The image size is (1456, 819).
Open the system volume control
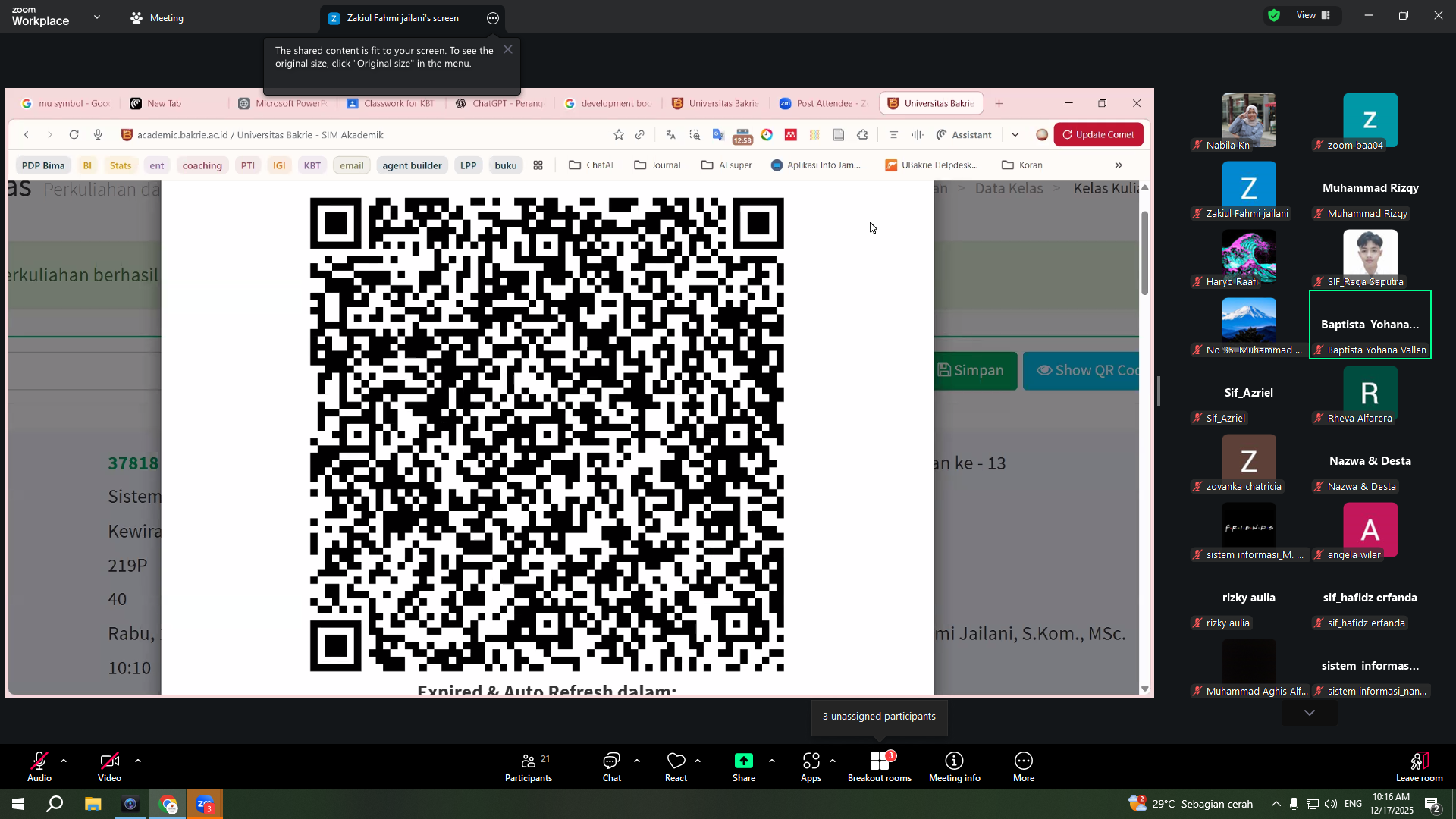click(1331, 804)
